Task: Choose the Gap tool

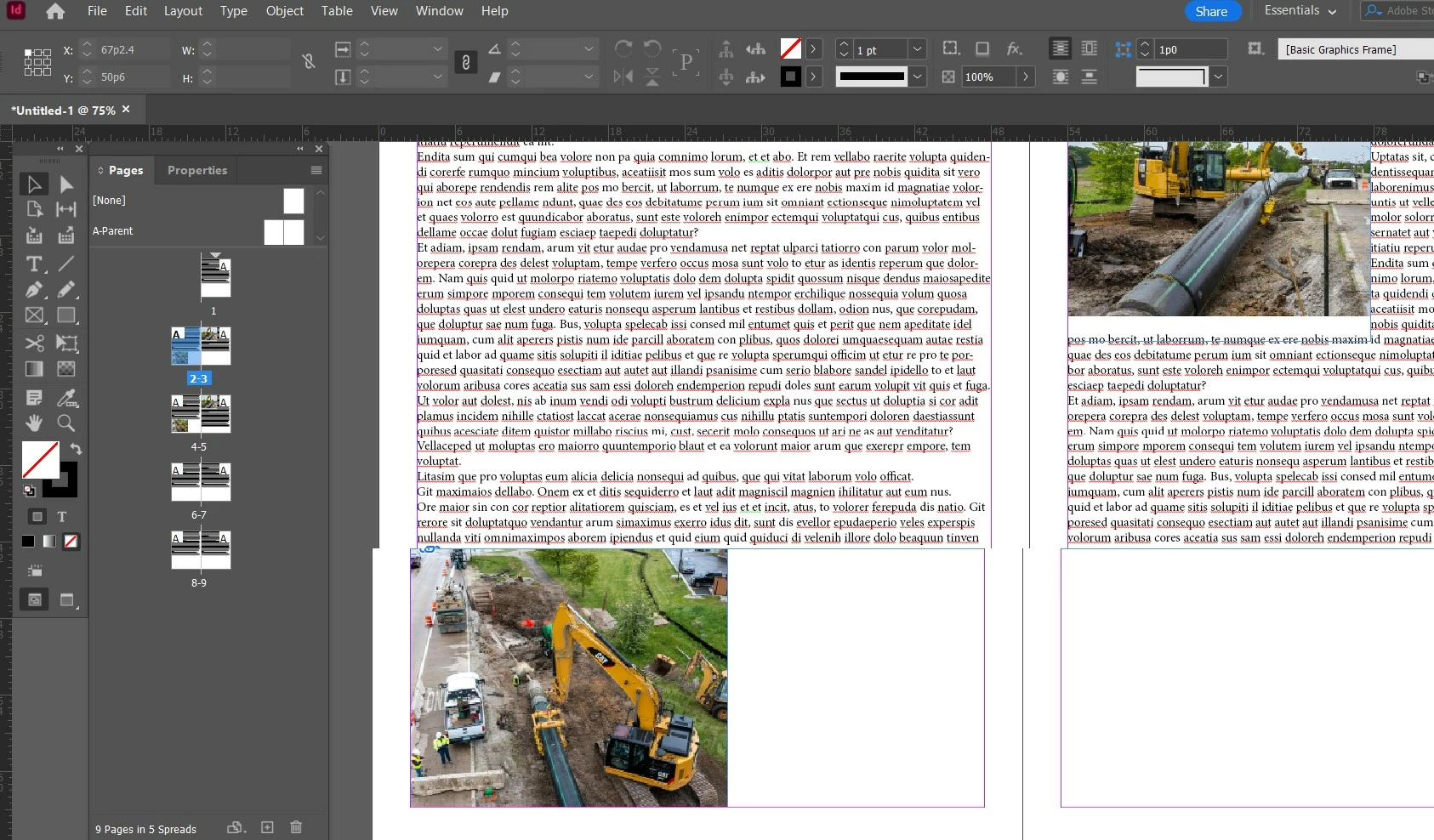Action: (66, 209)
